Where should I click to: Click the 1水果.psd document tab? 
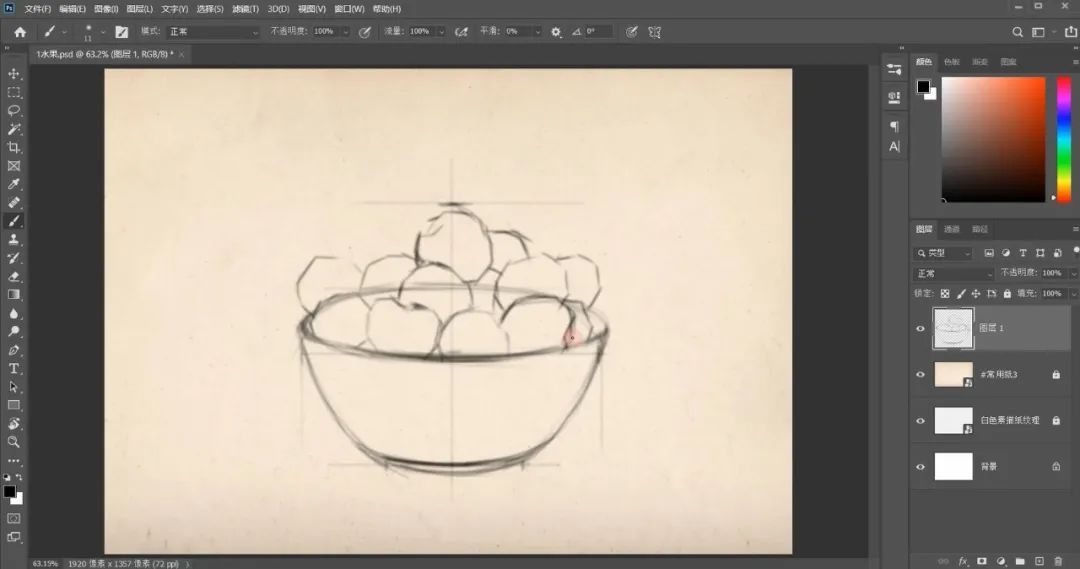pos(105,54)
